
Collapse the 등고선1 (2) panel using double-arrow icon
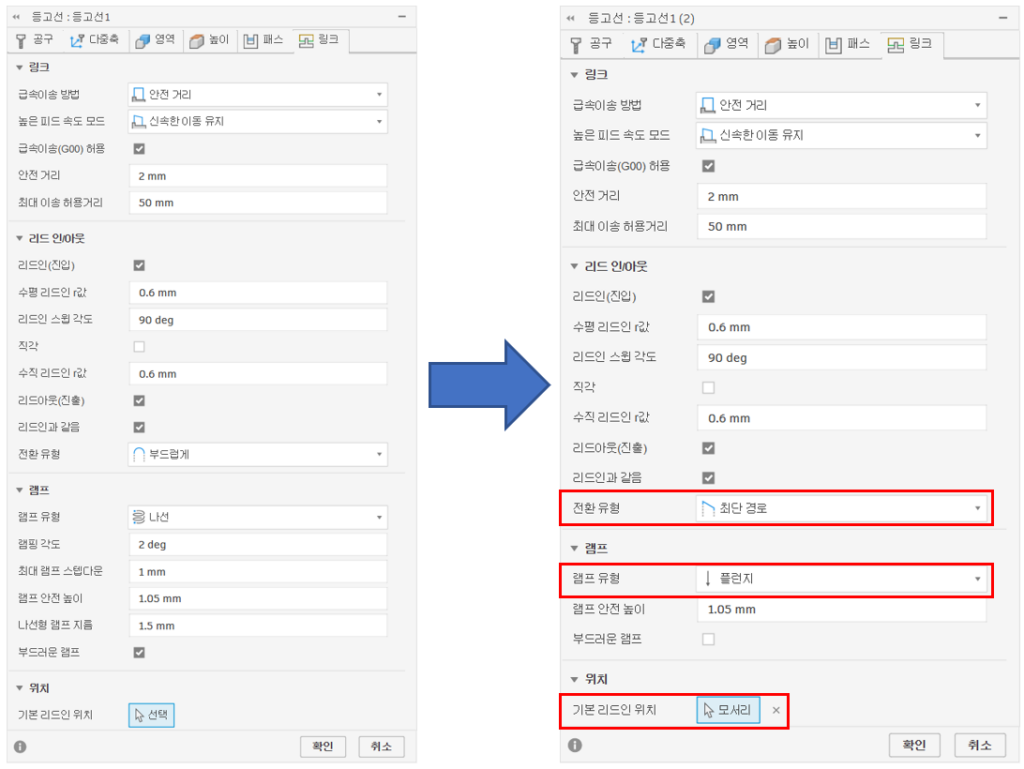[x=570, y=19]
